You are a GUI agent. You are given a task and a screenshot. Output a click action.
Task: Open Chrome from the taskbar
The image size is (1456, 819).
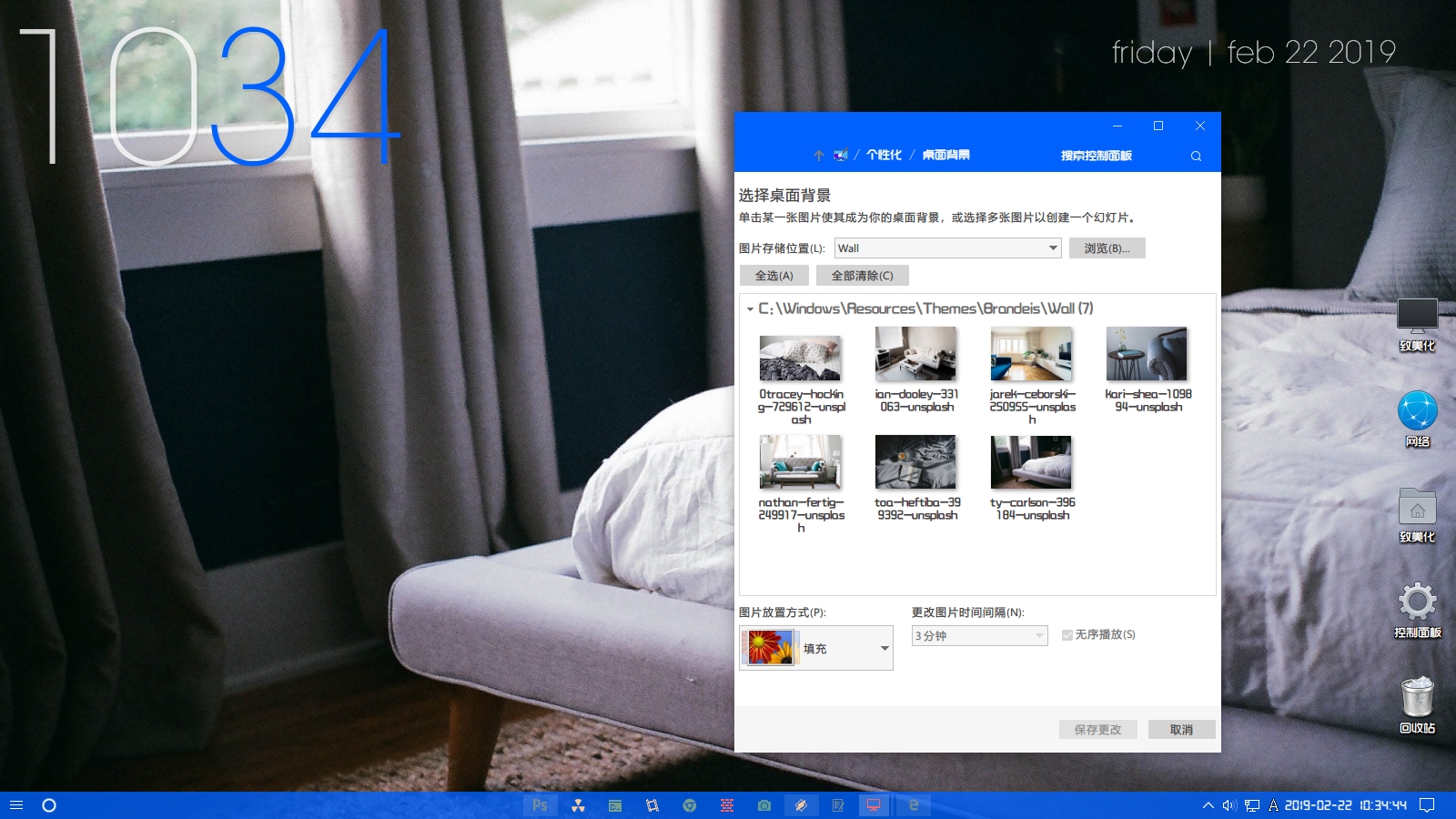point(690,805)
